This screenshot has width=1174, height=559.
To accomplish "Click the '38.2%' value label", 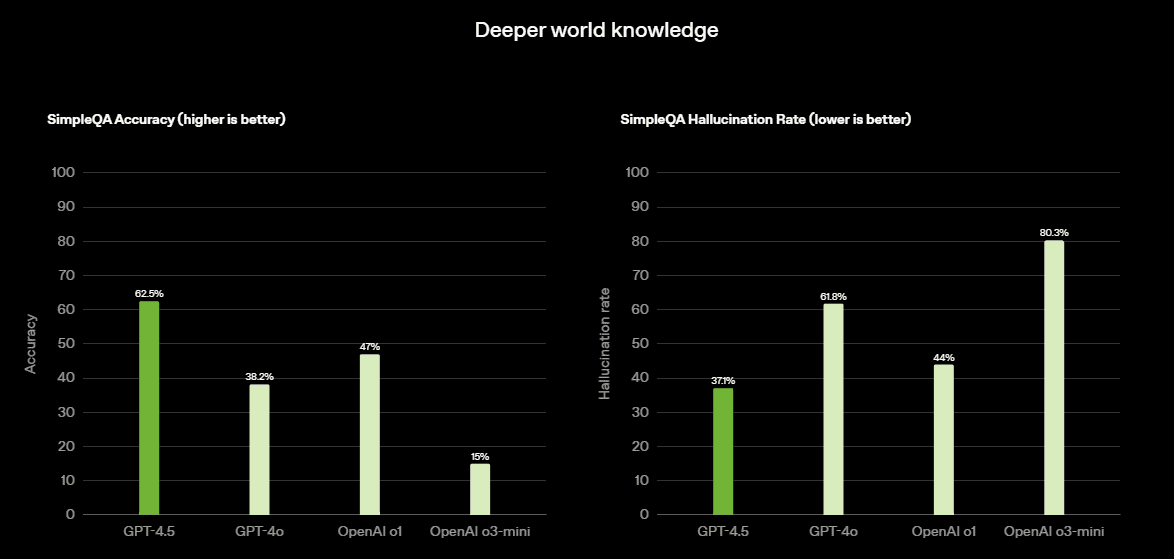I will click(x=259, y=377).
